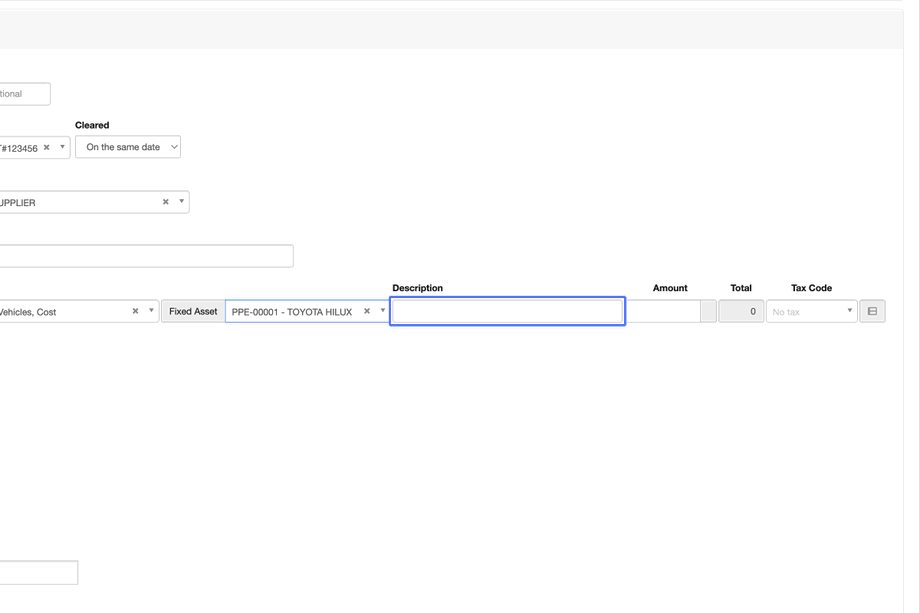Remove the SUPPLIER selection with its X

pyautogui.click(x=166, y=202)
